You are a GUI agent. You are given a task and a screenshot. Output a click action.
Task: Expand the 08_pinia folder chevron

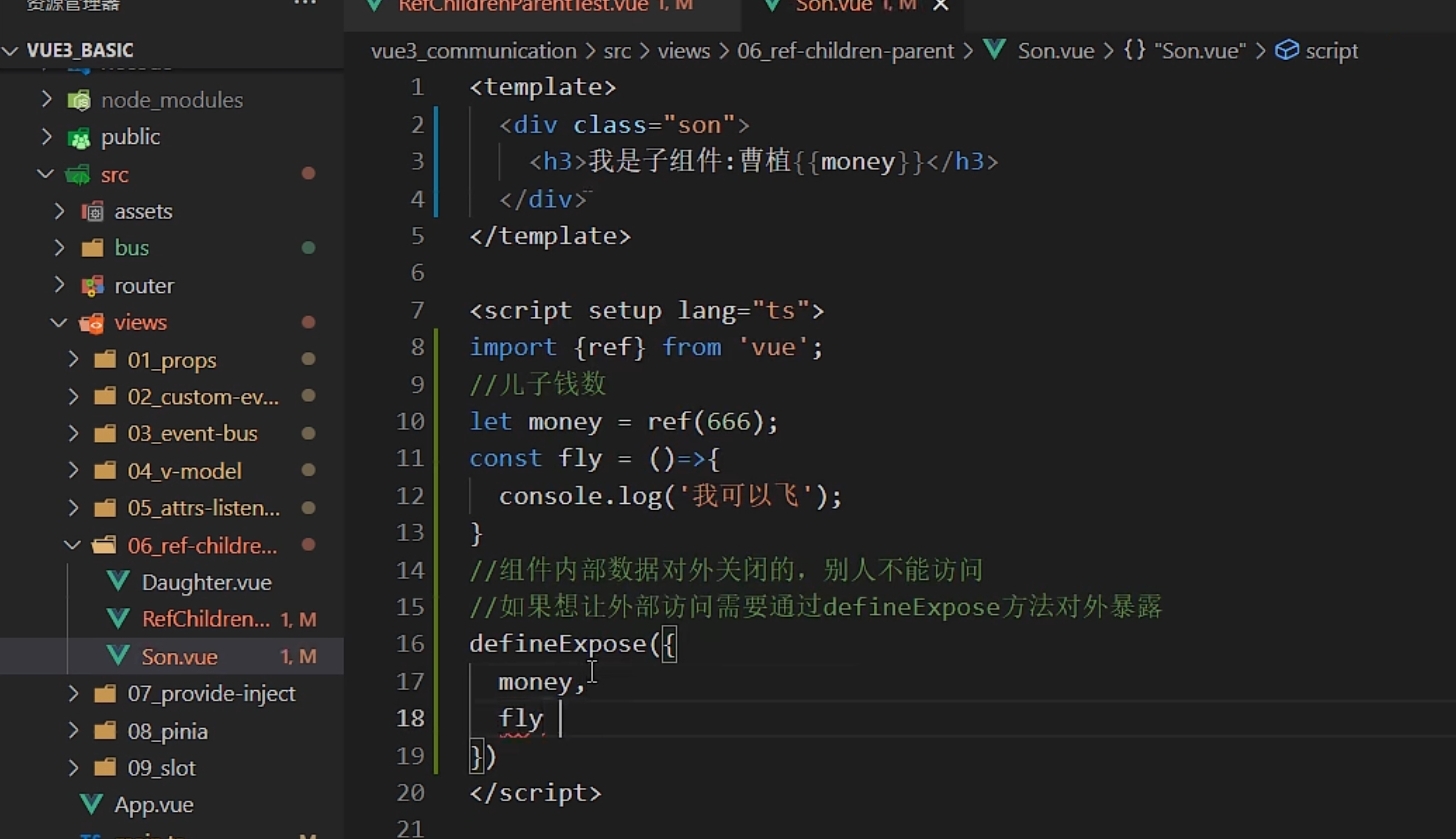73,731
